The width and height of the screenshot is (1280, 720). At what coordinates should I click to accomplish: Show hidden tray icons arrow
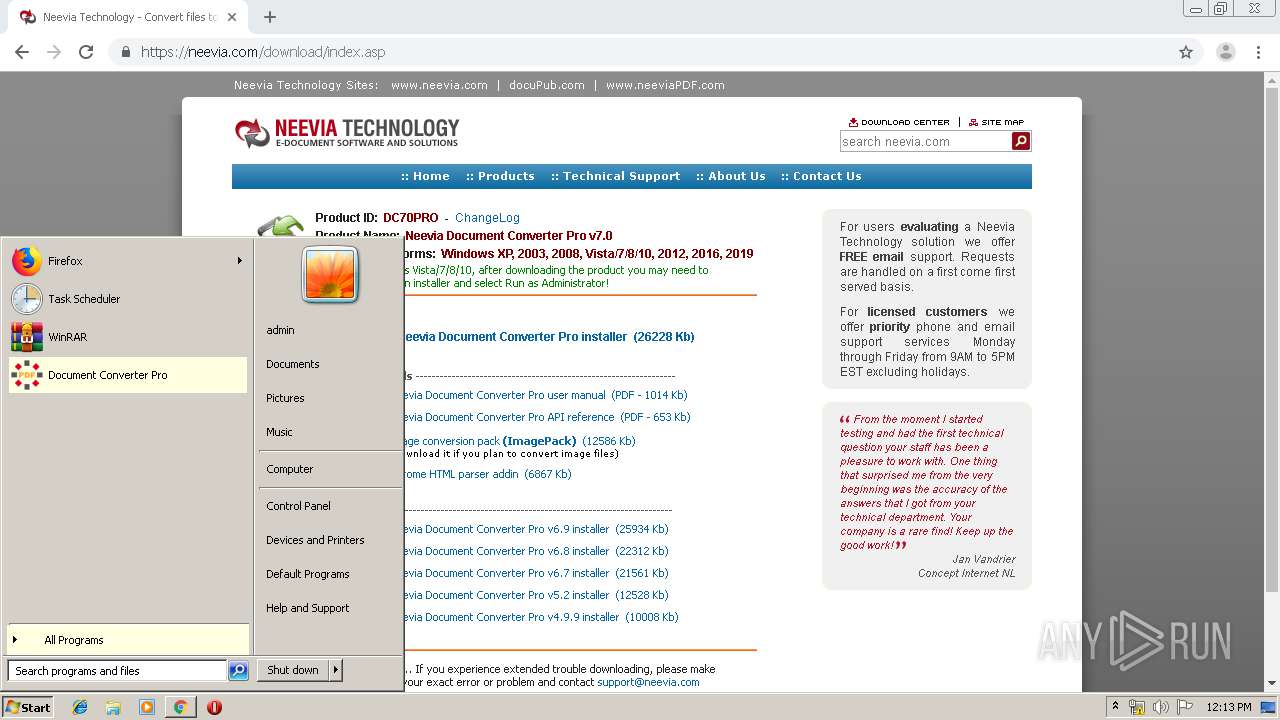coord(1115,706)
